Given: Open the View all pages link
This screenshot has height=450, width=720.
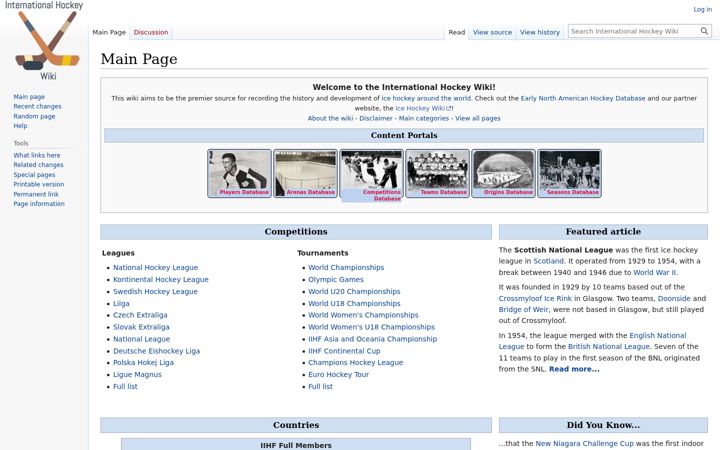Looking at the screenshot, I should (x=478, y=118).
